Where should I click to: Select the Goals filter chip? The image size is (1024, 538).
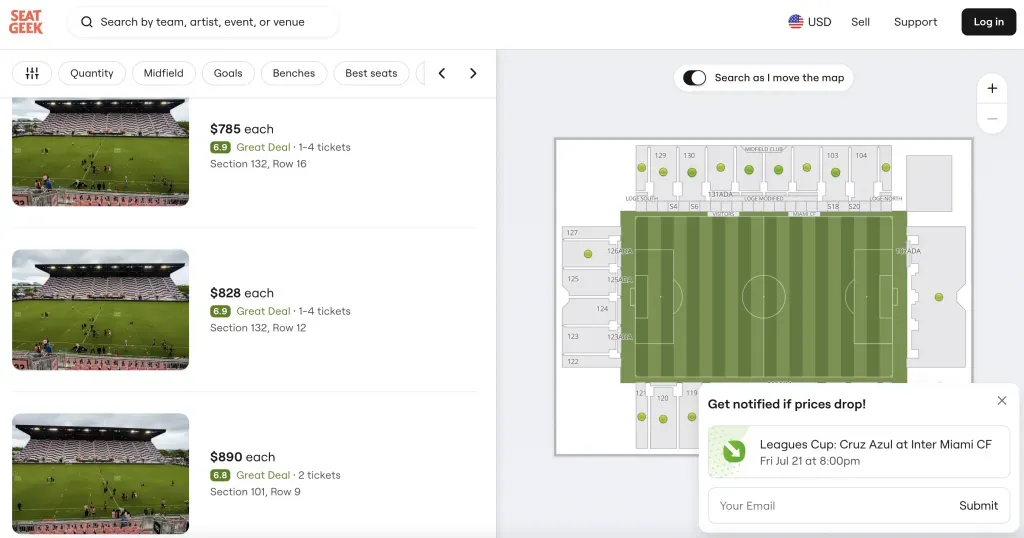(228, 73)
